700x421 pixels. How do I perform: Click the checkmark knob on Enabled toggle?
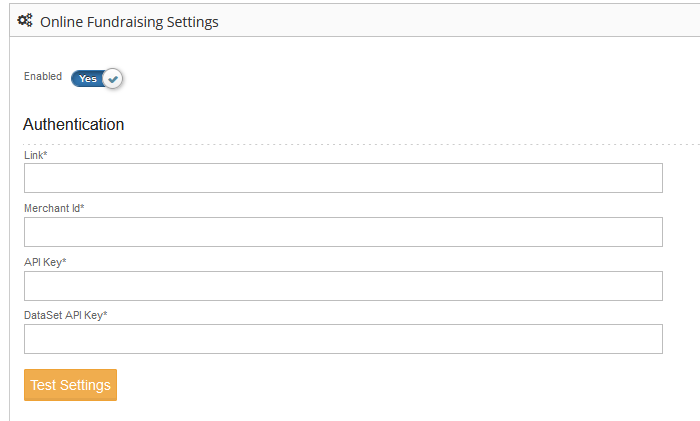tap(112, 79)
